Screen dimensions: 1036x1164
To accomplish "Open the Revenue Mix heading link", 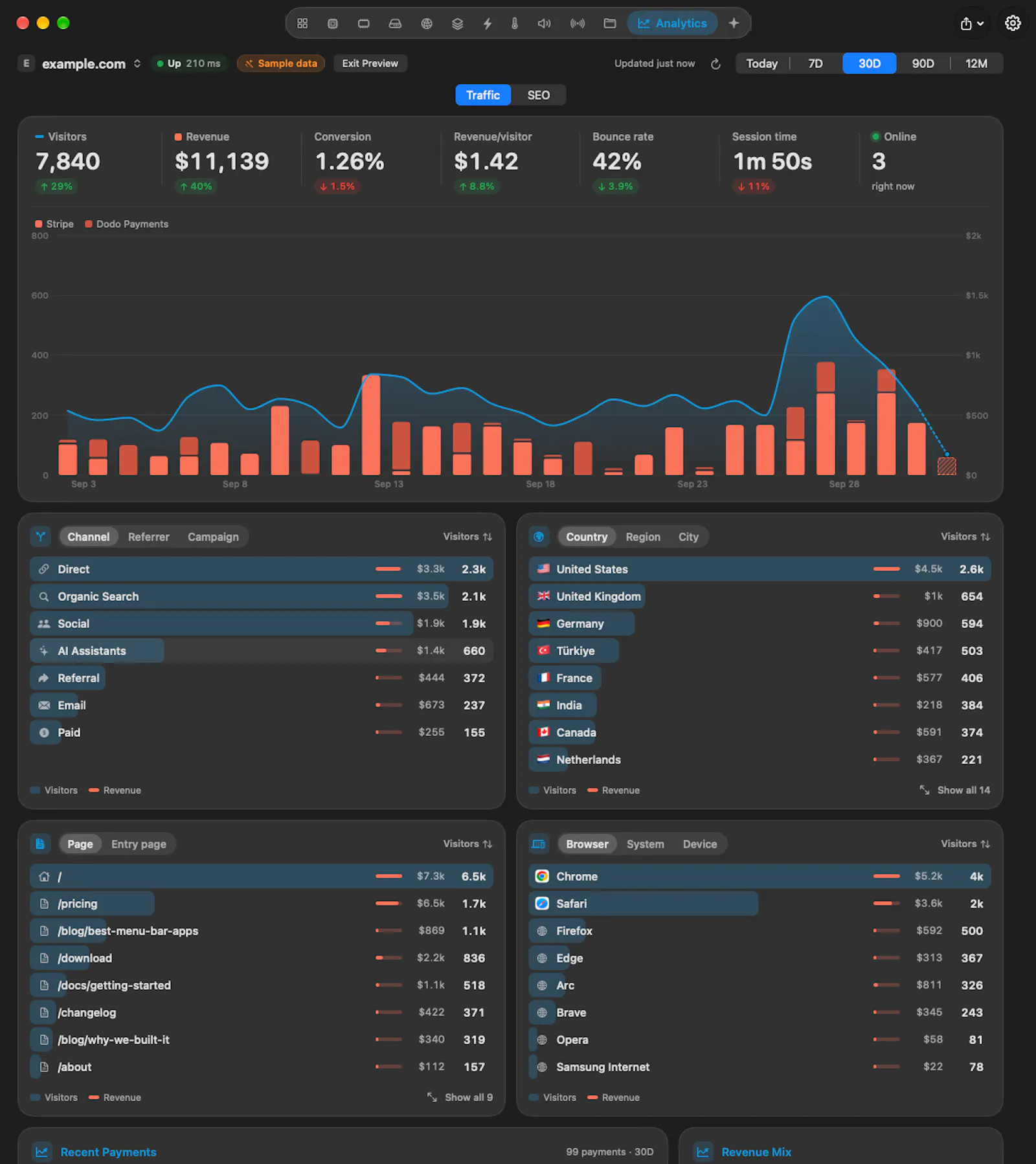I will click(756, 1152).
